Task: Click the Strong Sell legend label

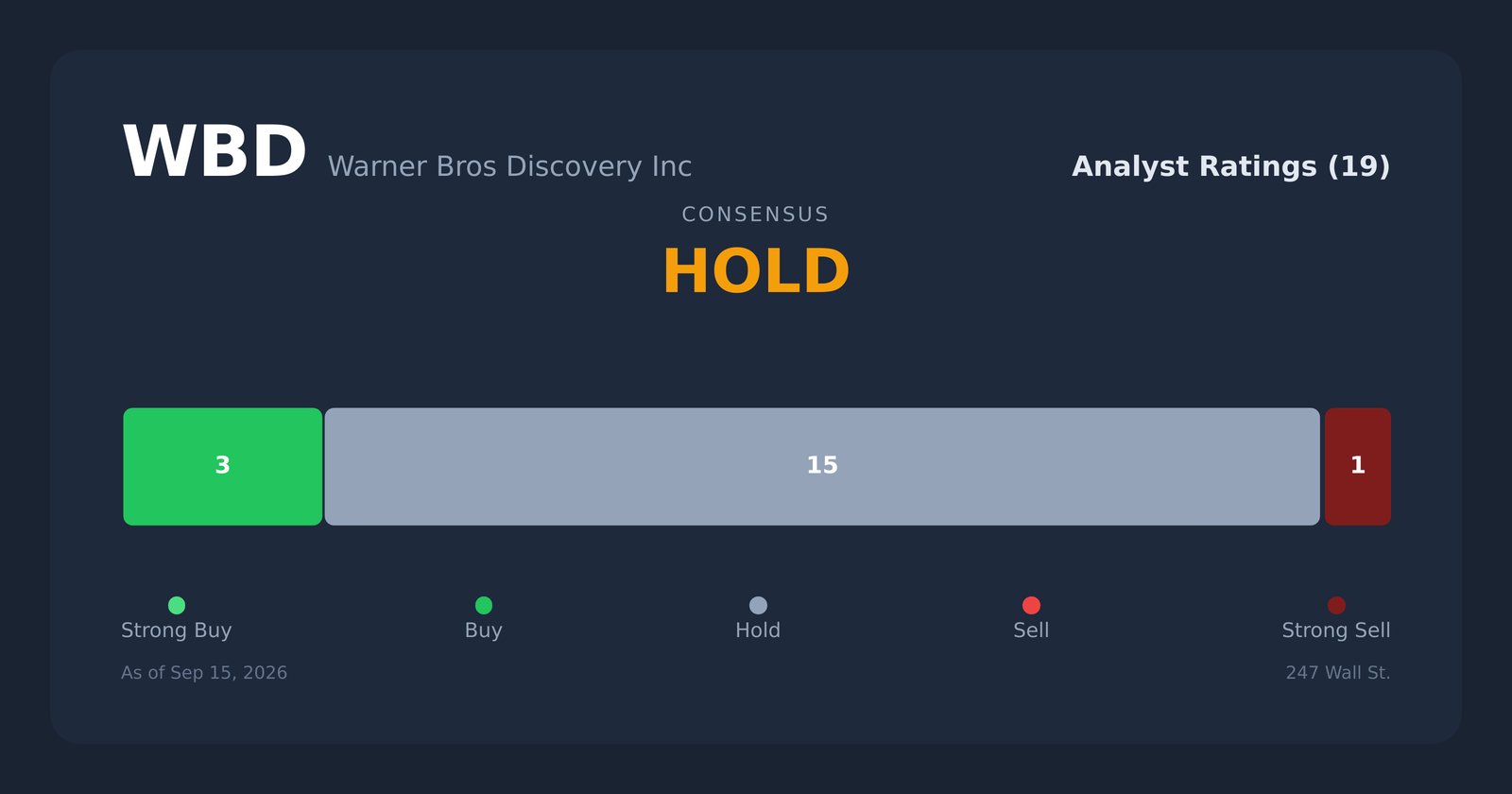Action: click(1336, 630)
